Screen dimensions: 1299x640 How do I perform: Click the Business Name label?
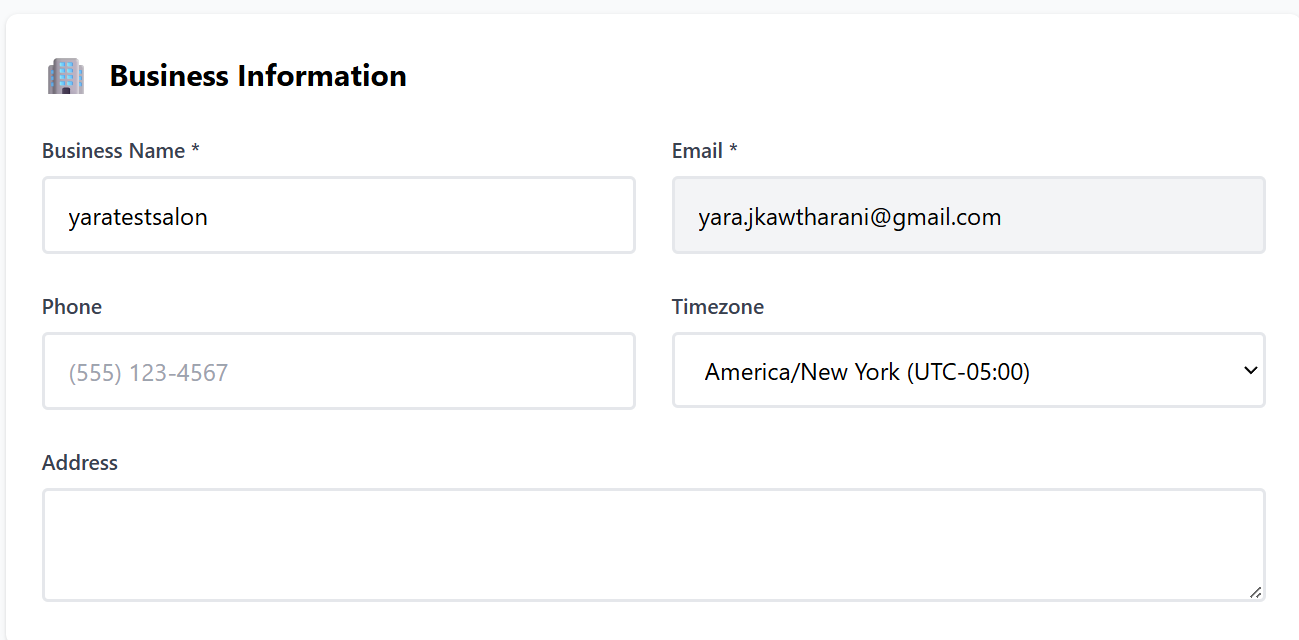[x=113, y=151]
